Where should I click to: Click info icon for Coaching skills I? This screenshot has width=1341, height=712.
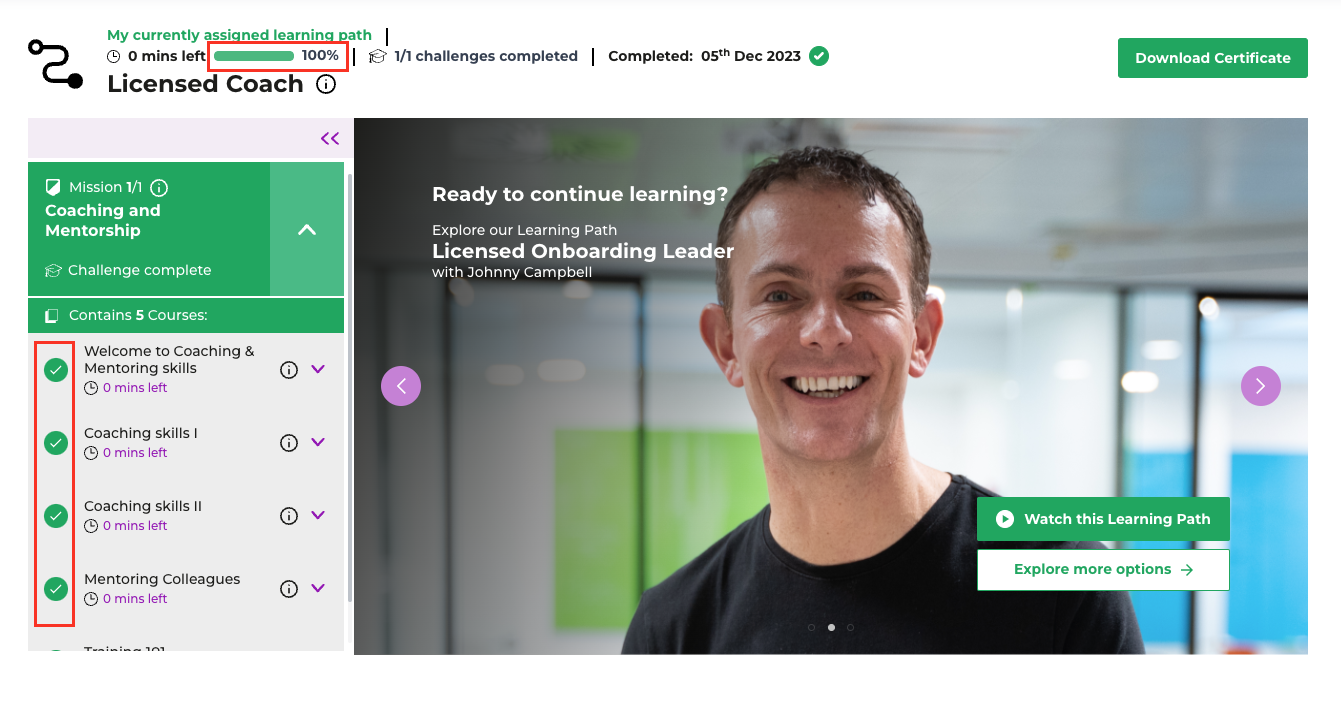coord(289,443)
